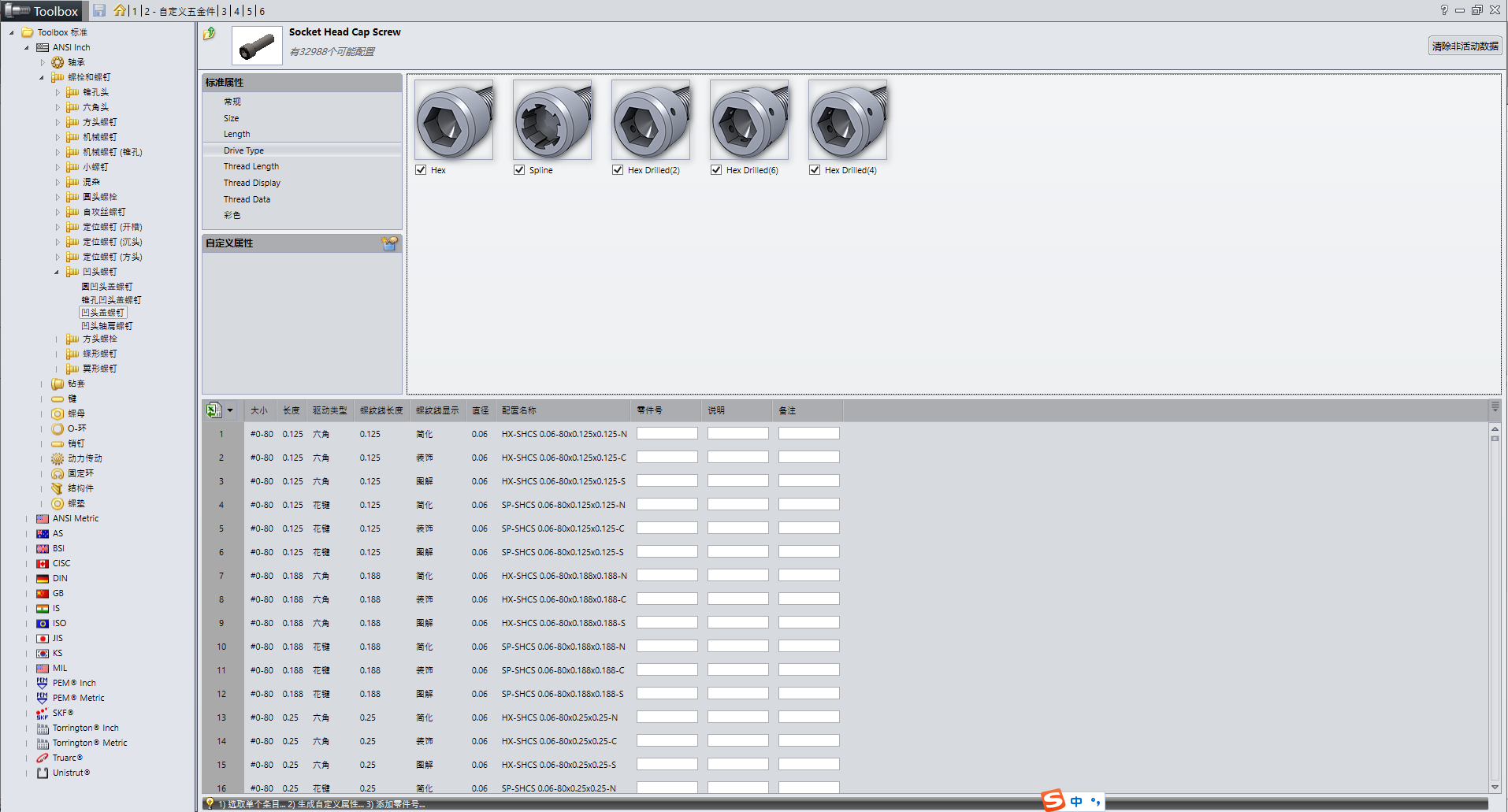This screenshot has height=812, width=1508.
Task: Click the part number field in row 1
Action: click(667, 434)
